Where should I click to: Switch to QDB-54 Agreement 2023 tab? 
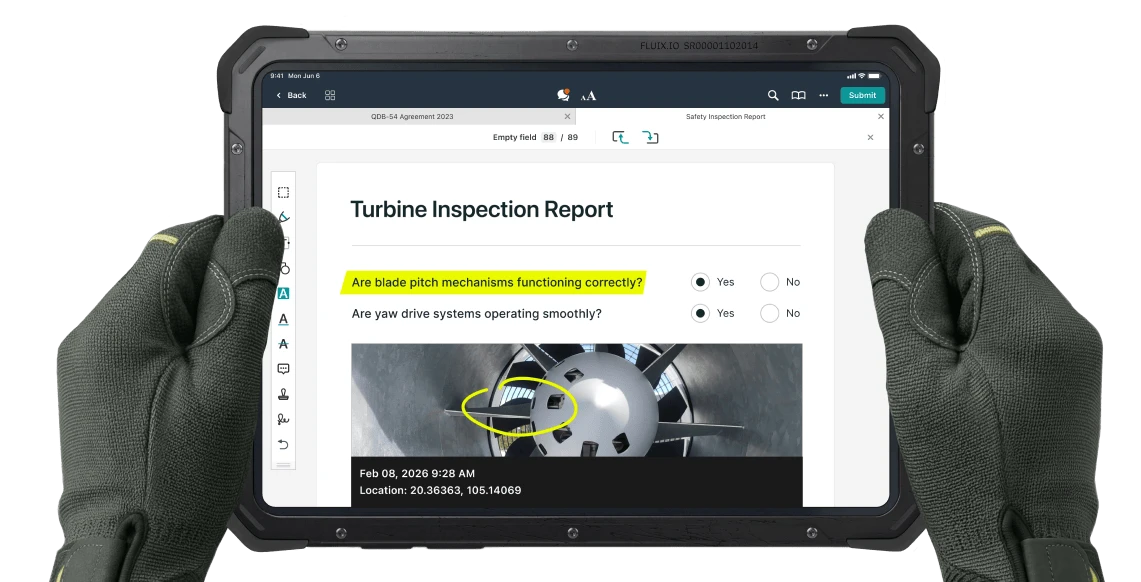click(x=412, y=117)
